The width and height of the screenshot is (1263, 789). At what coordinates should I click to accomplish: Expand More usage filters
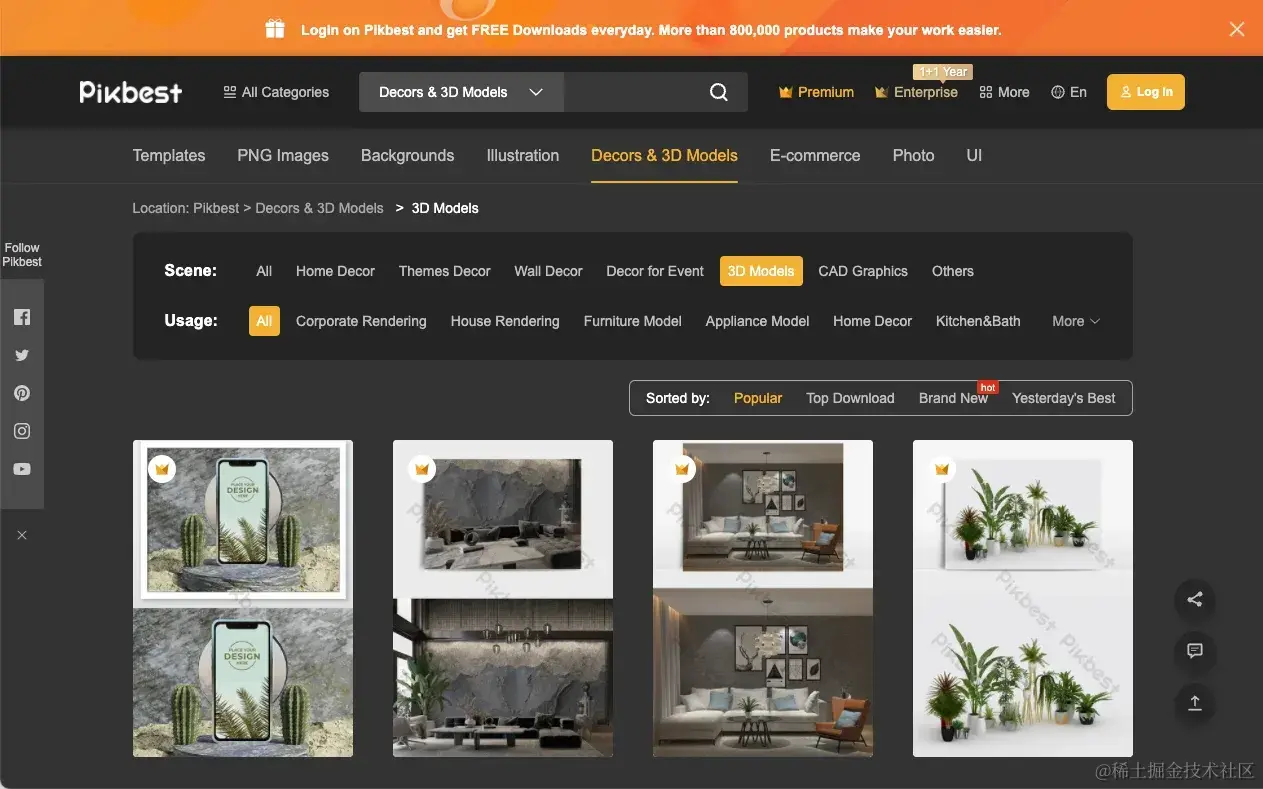coord(1076,321)
